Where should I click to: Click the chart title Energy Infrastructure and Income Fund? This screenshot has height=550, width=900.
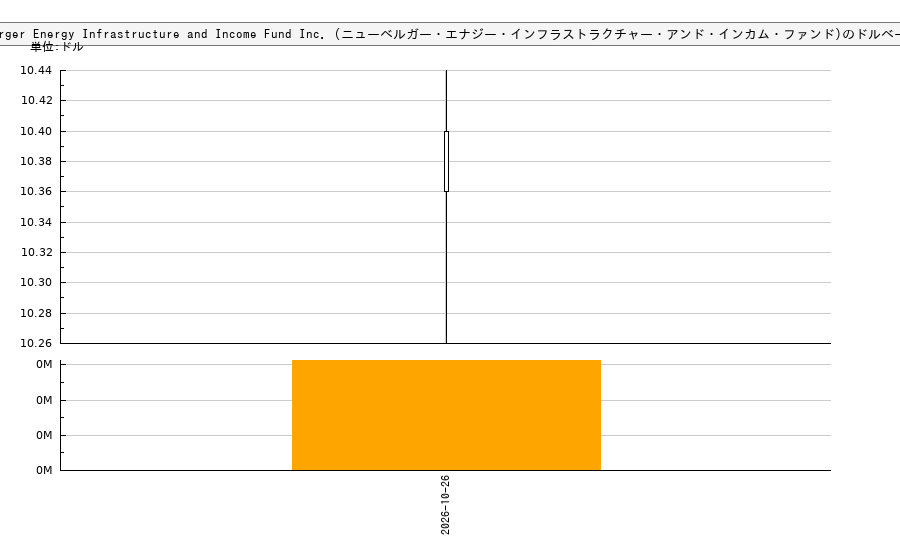pyautogui.click(x=162, y=34)
